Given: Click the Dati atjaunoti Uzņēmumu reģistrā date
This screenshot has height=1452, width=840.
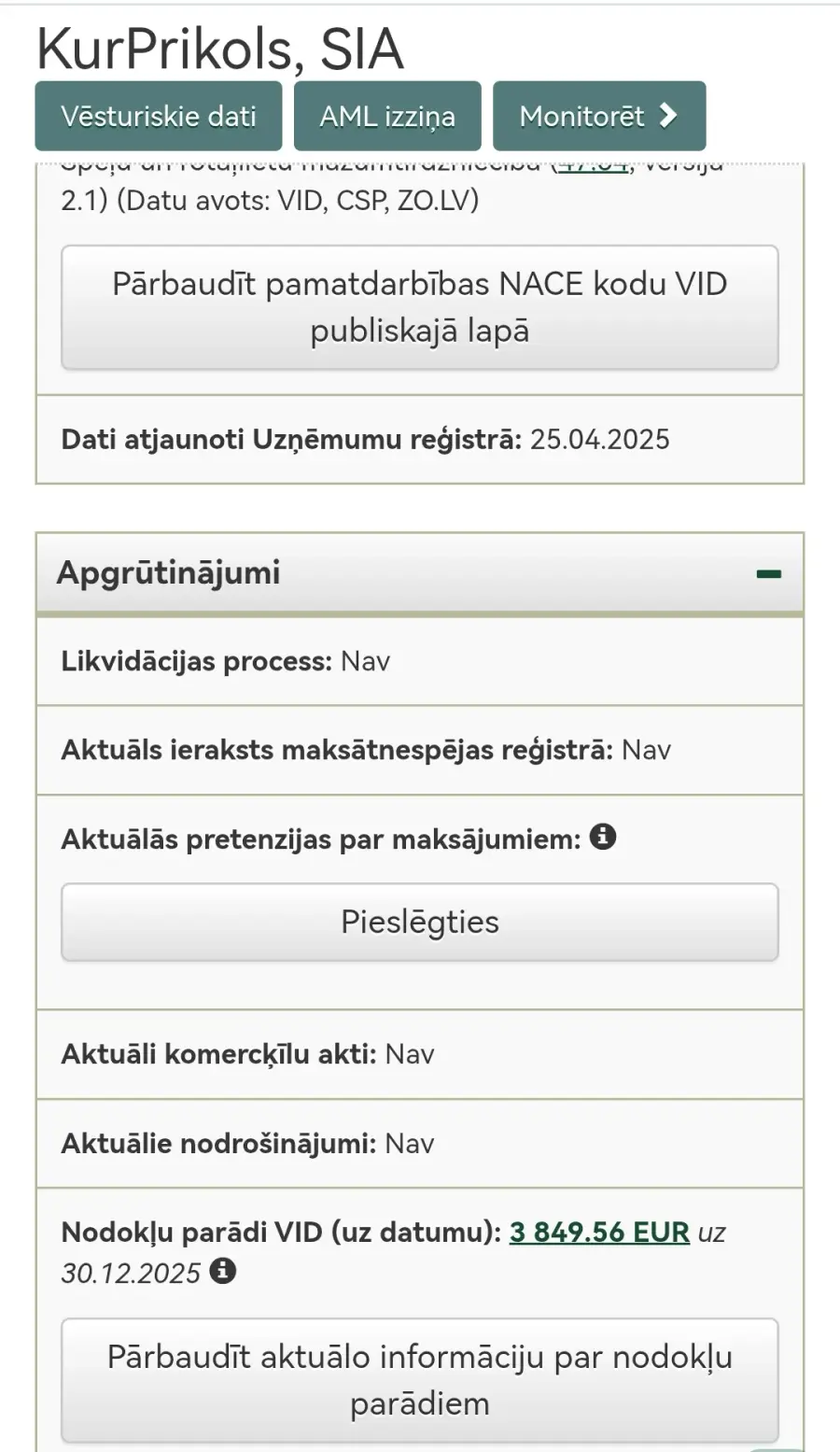Looking at the screenshot, I should coord(599,440).
